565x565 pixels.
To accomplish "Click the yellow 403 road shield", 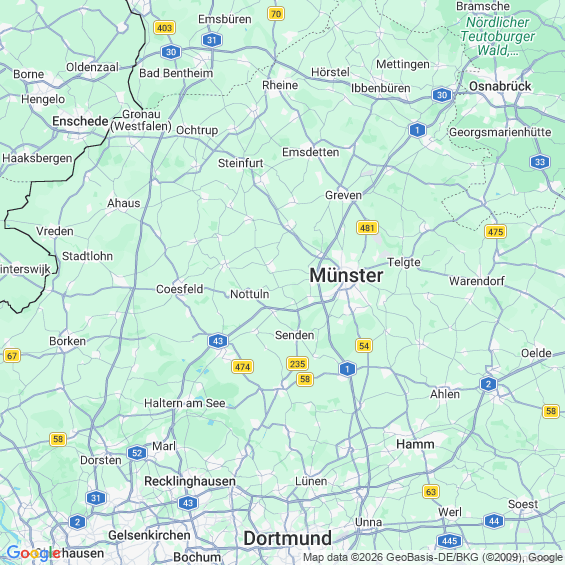I will point(164,28).
